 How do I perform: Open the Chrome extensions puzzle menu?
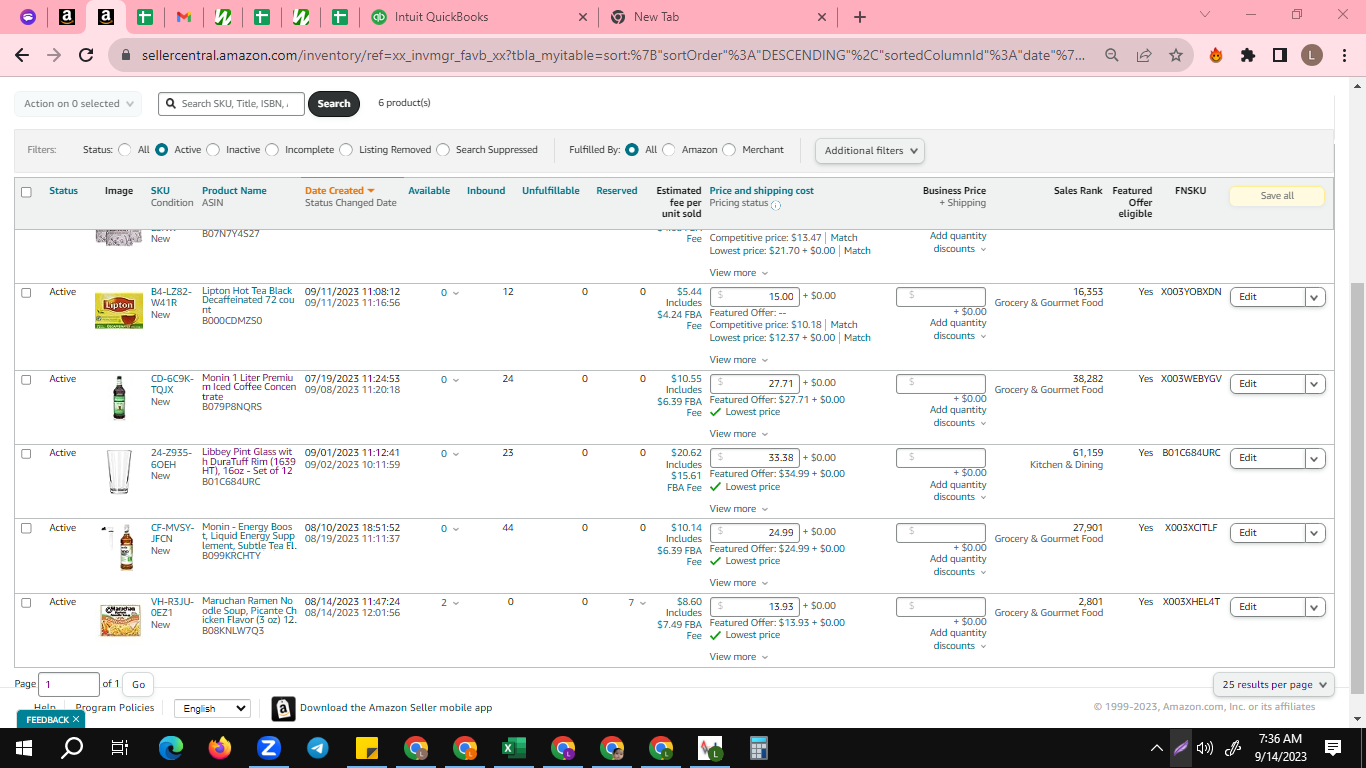pyautogui.click(x=1248, y=56)
